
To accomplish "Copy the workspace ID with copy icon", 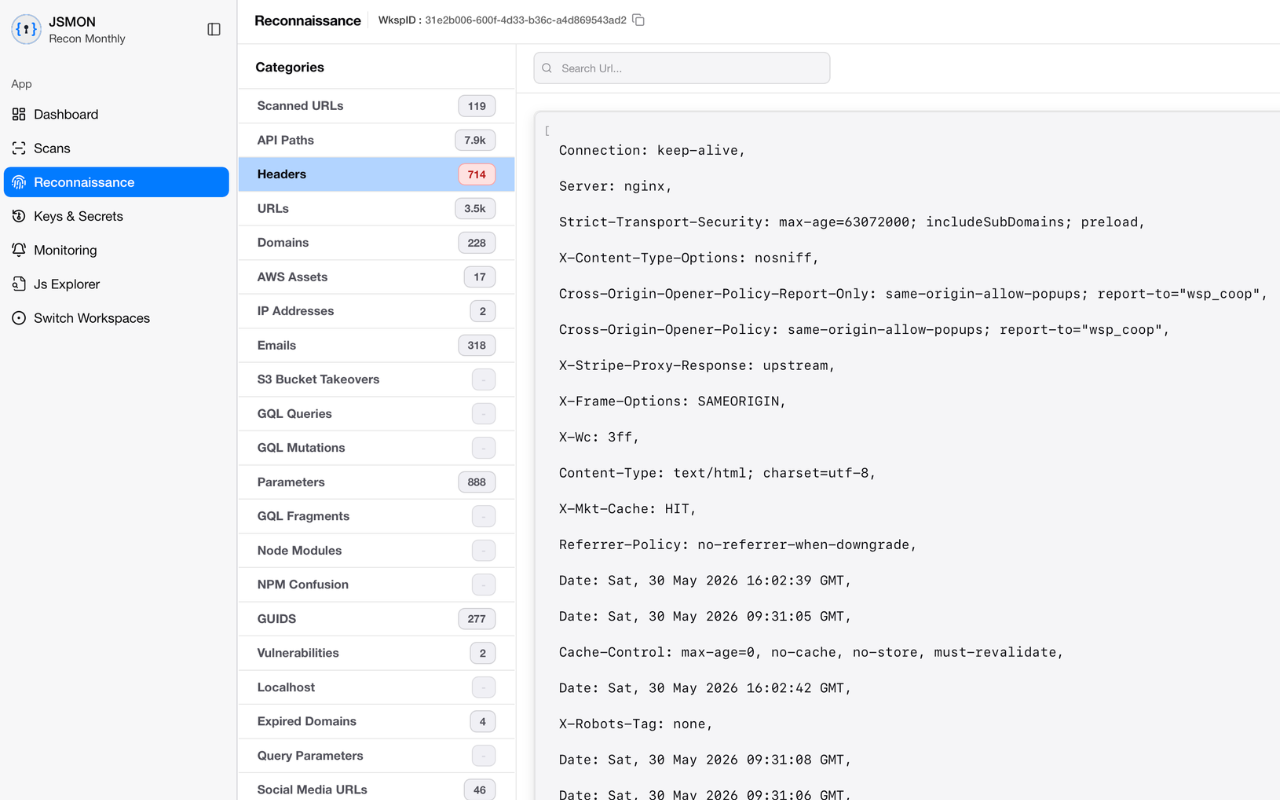I will (638, 20).
